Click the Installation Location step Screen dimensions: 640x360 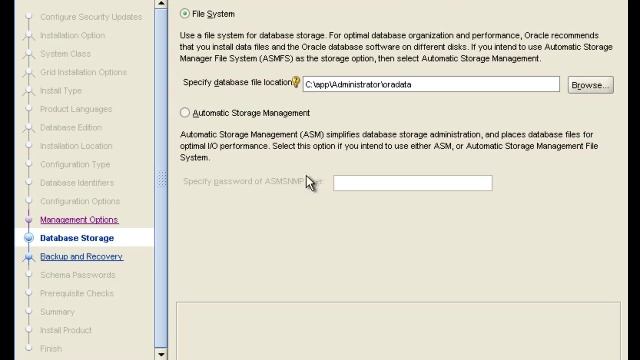(76, 146)
